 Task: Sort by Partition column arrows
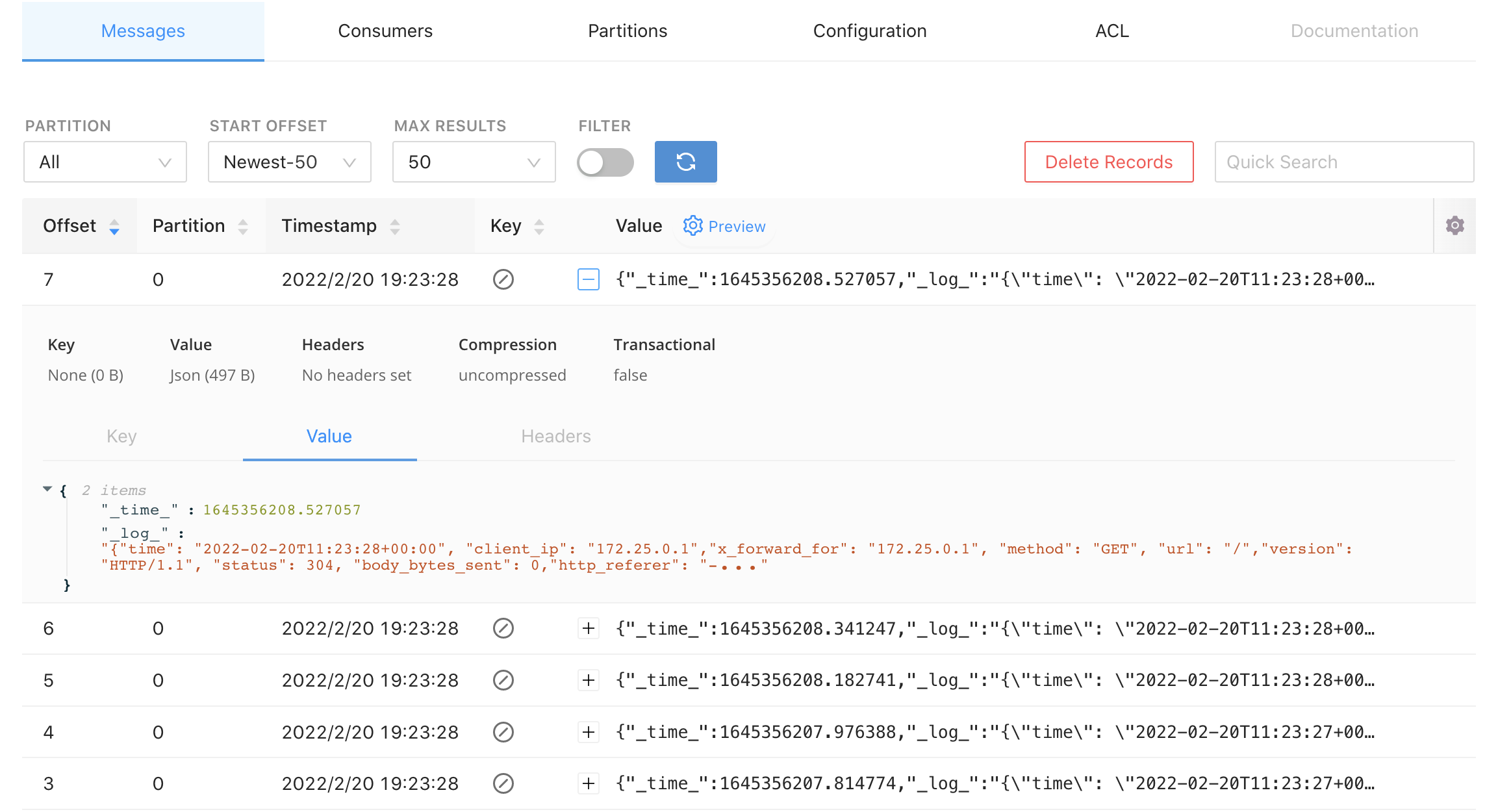pos(243,227)
